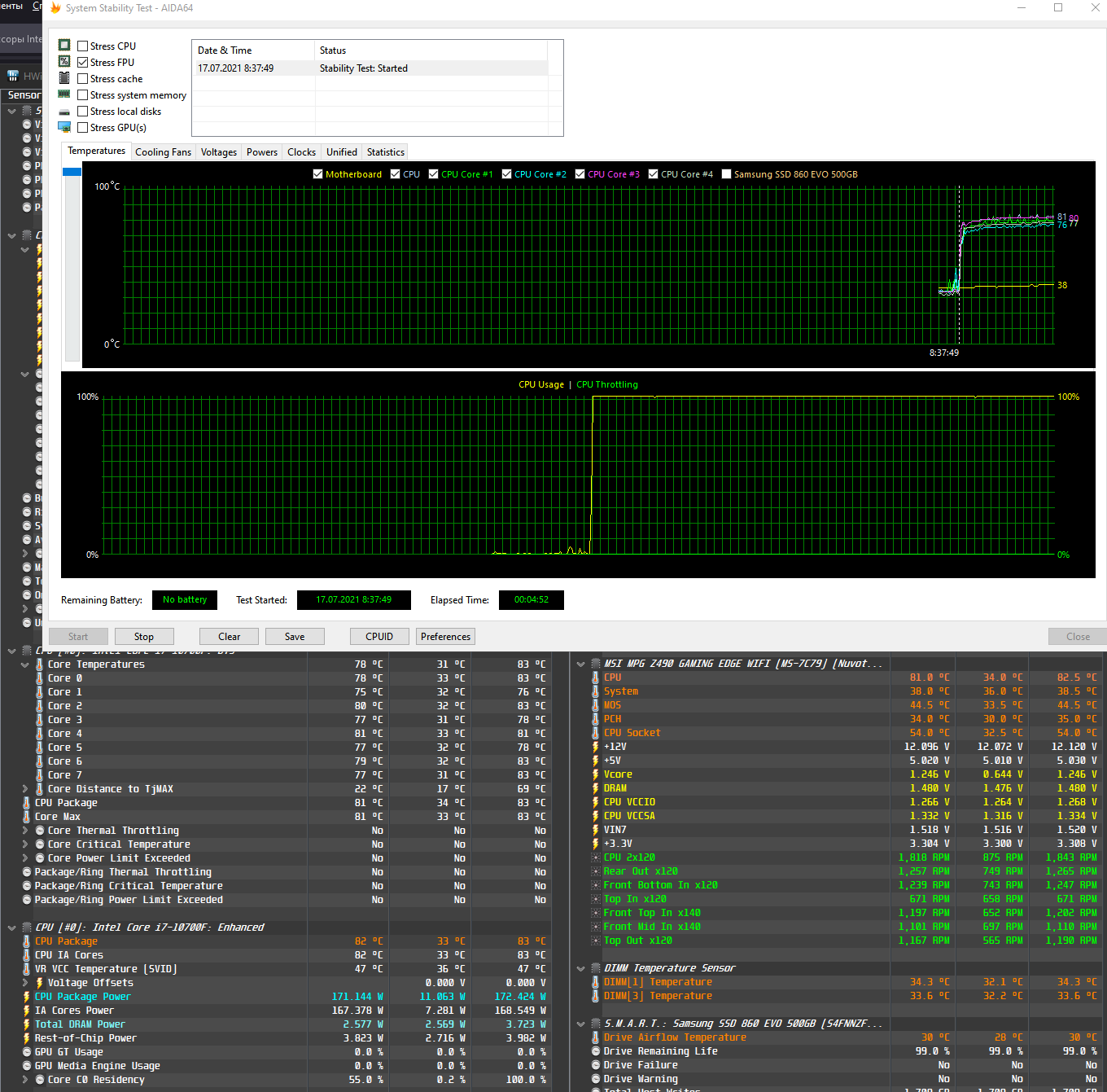Image resolution: width=1107 pixels, height=1092 pixels.
Task: View the Statistics tab
Action: click(385, 152)
